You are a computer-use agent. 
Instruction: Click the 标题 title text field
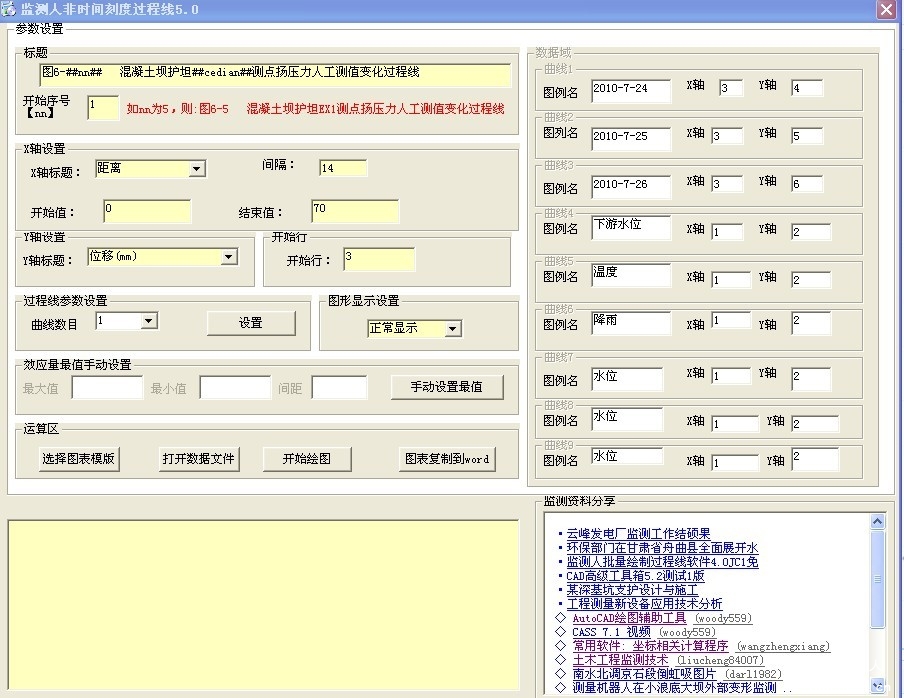[x=276, y=75]
